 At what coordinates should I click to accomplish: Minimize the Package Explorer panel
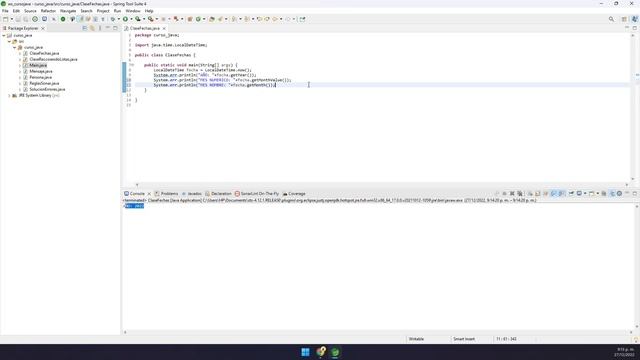coord(108,28)
